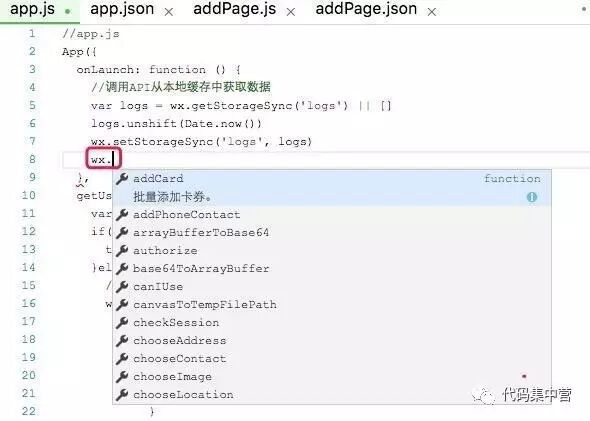Open the addPage.json tab

pyautogui.click(x=366, y=9)
